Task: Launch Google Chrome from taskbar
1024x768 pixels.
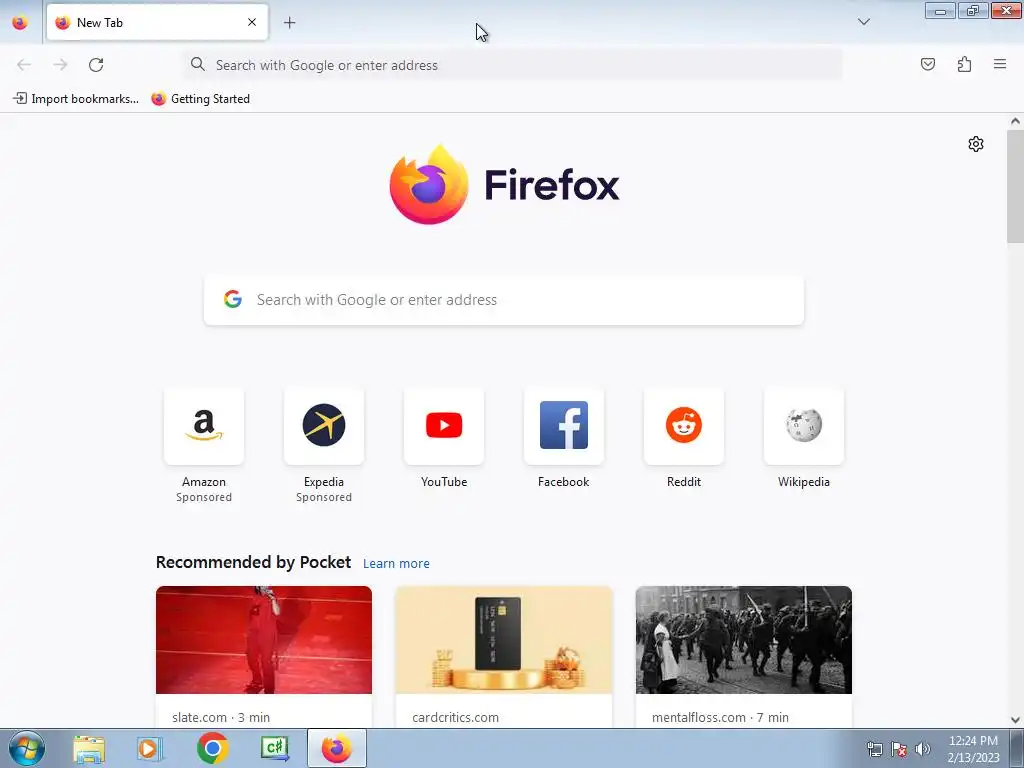Action: click(212, 748)
